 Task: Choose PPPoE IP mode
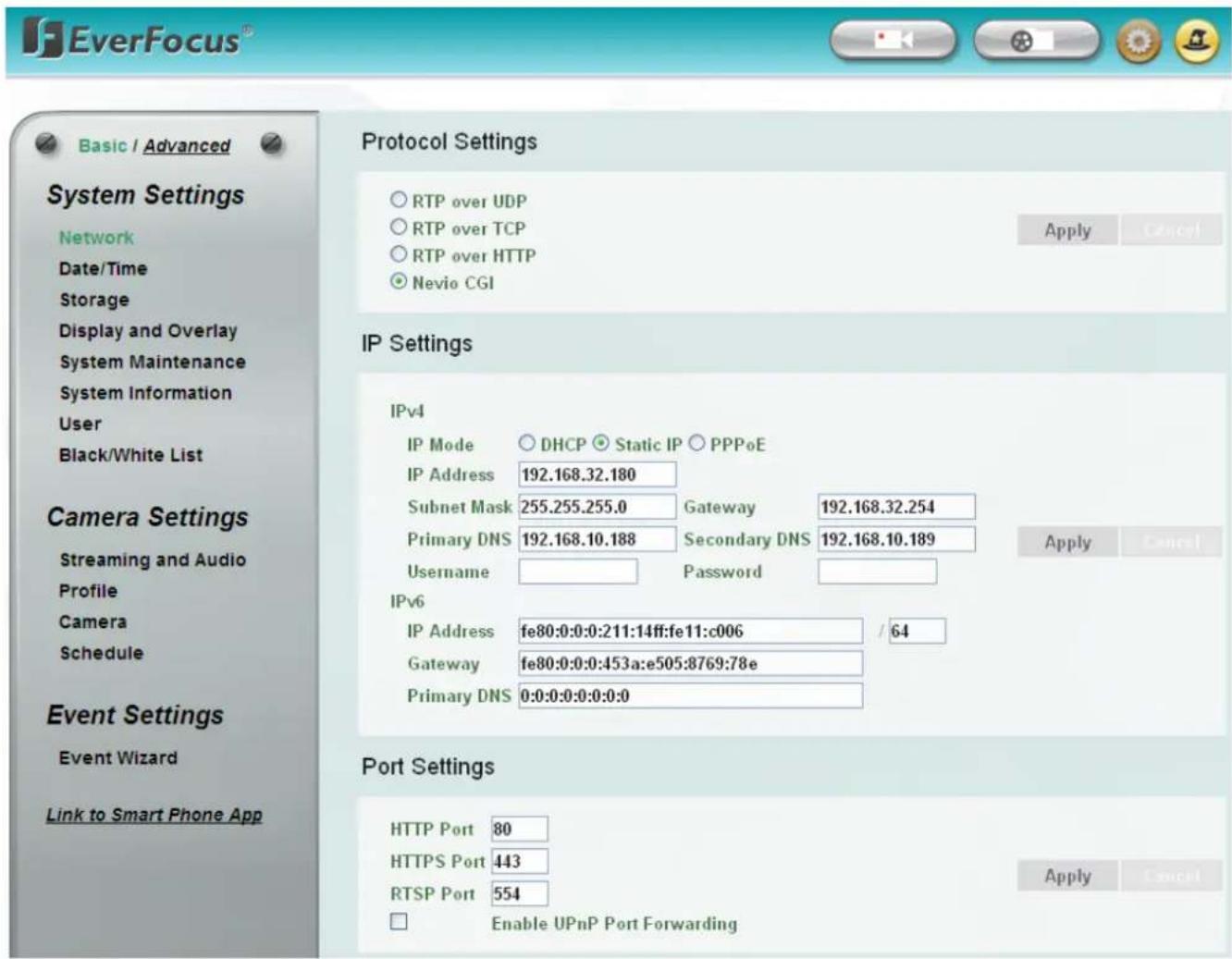pos(696,443)
